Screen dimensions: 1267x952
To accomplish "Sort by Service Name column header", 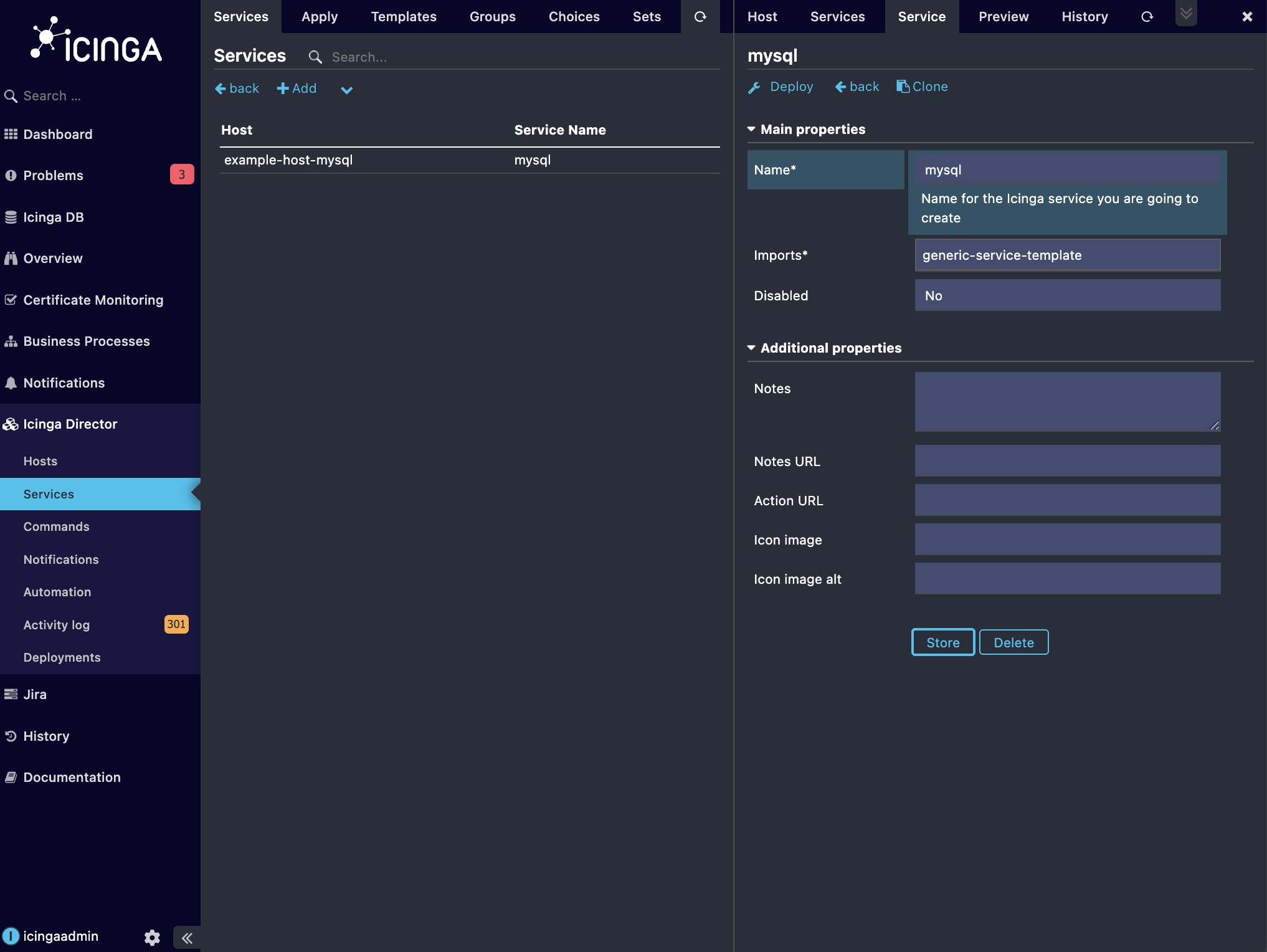I will 560,130.
